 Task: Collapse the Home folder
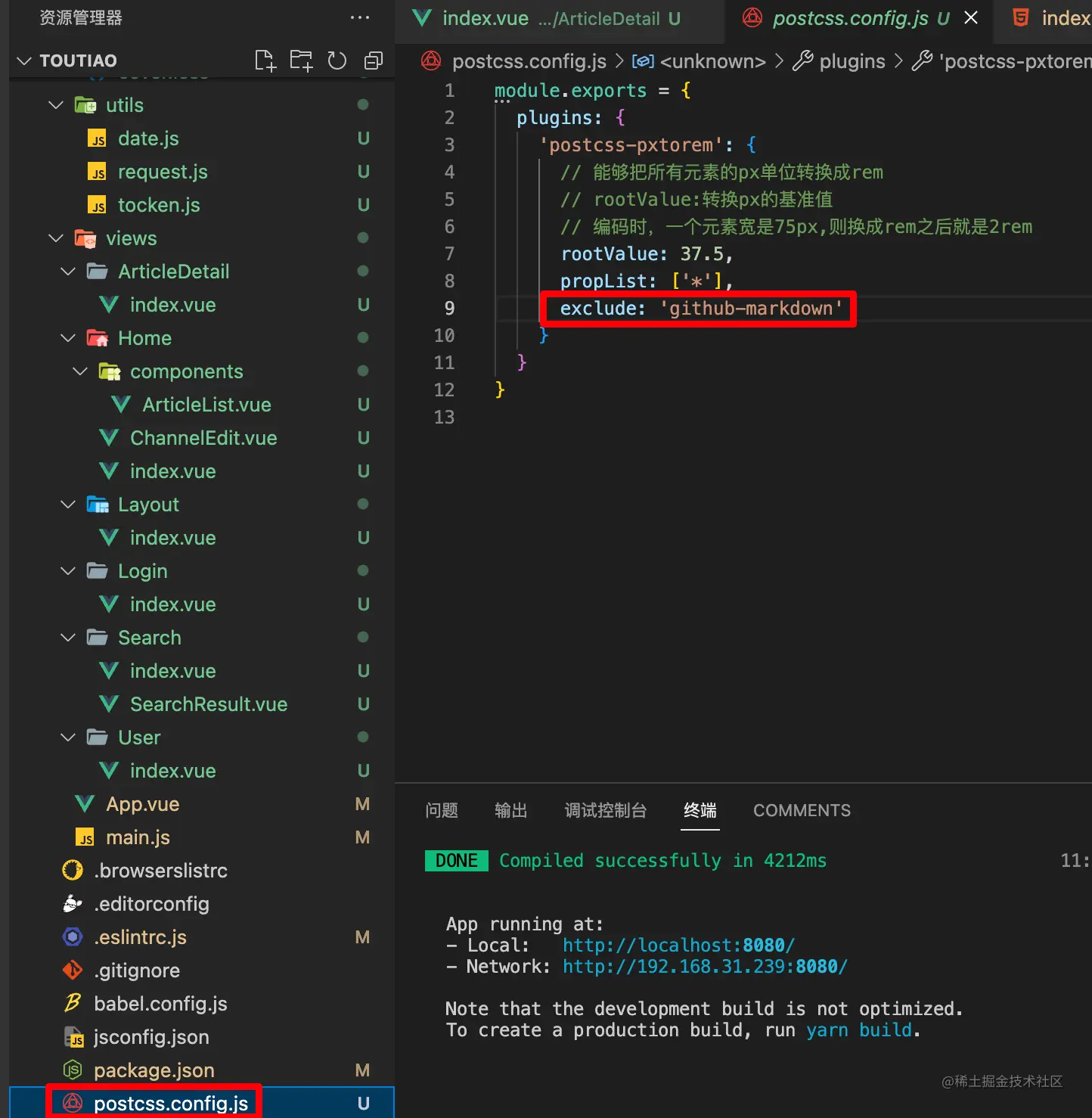coord(68,338)
